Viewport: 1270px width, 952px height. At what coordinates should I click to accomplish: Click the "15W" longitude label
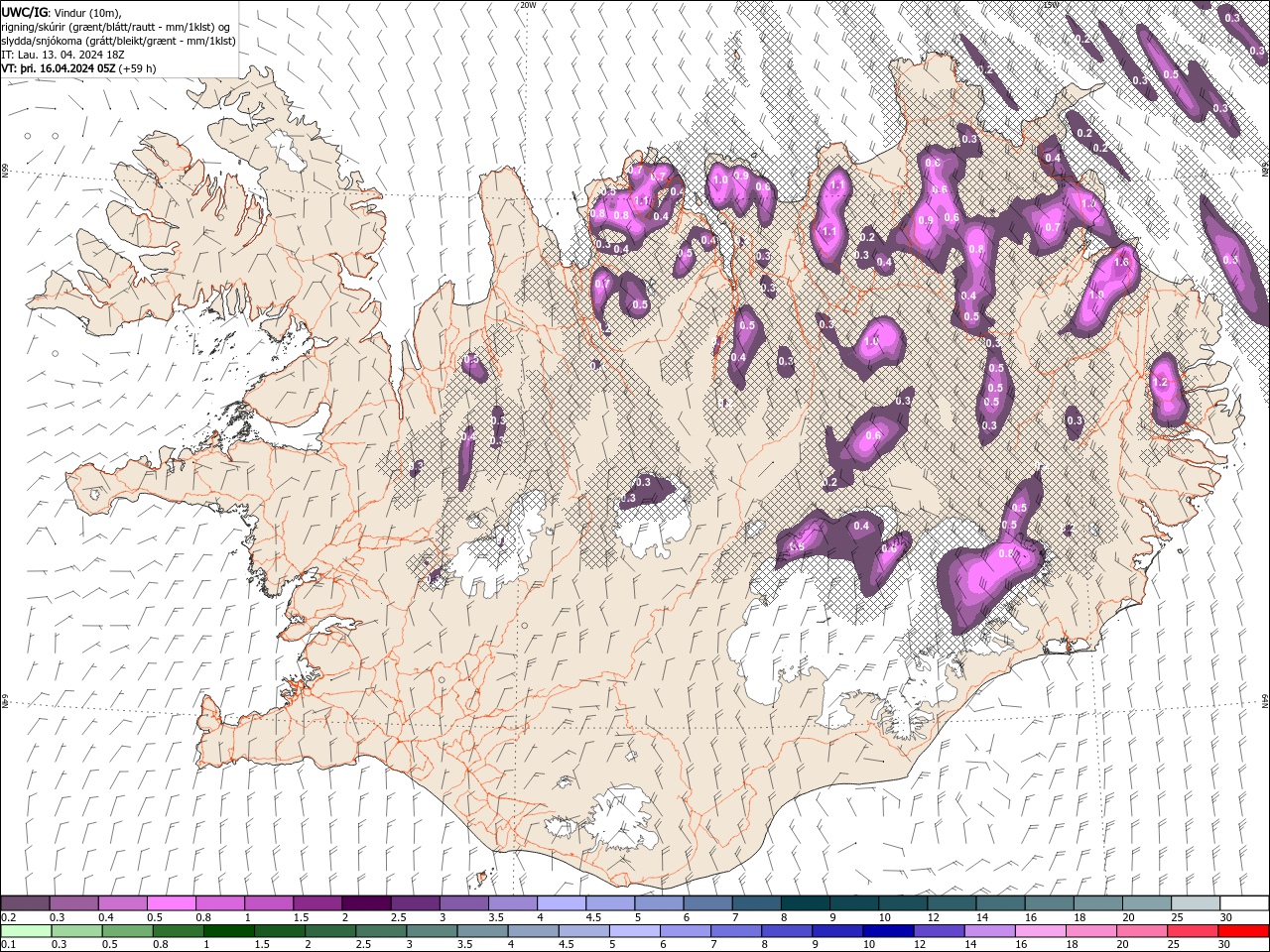click(1051, 5)
